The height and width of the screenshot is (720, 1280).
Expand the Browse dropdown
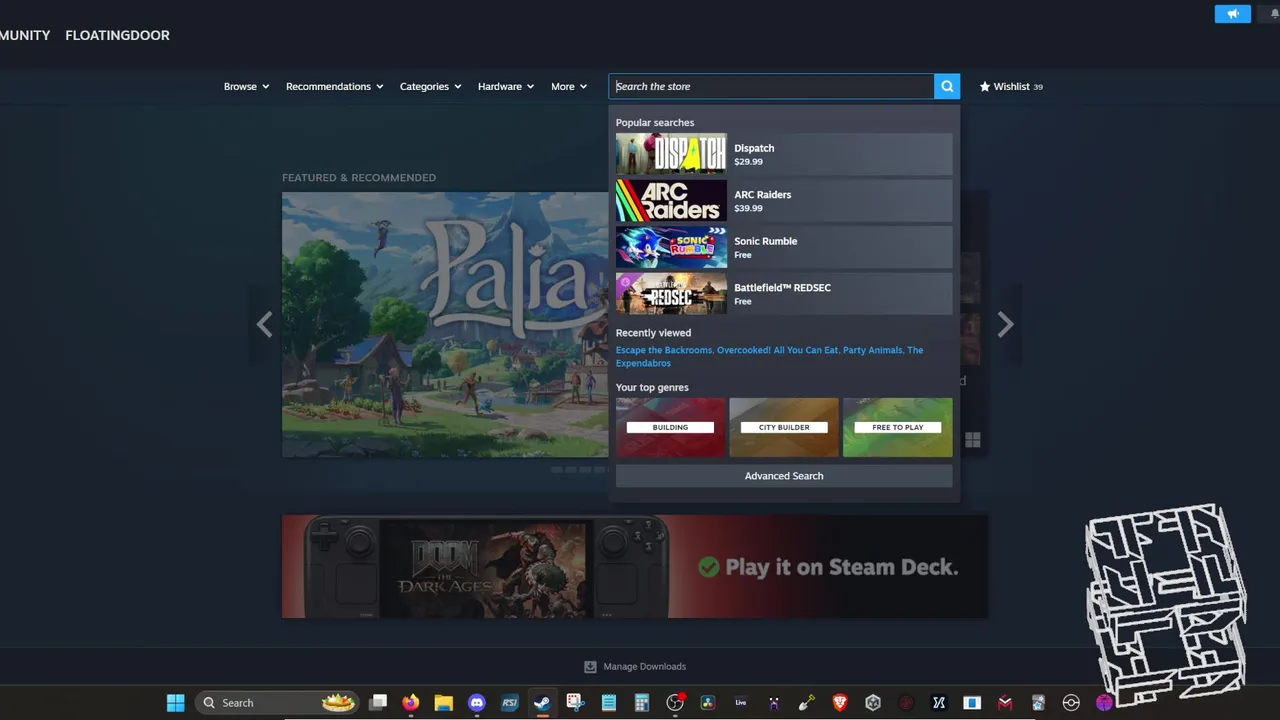click(x=246, y=86)
